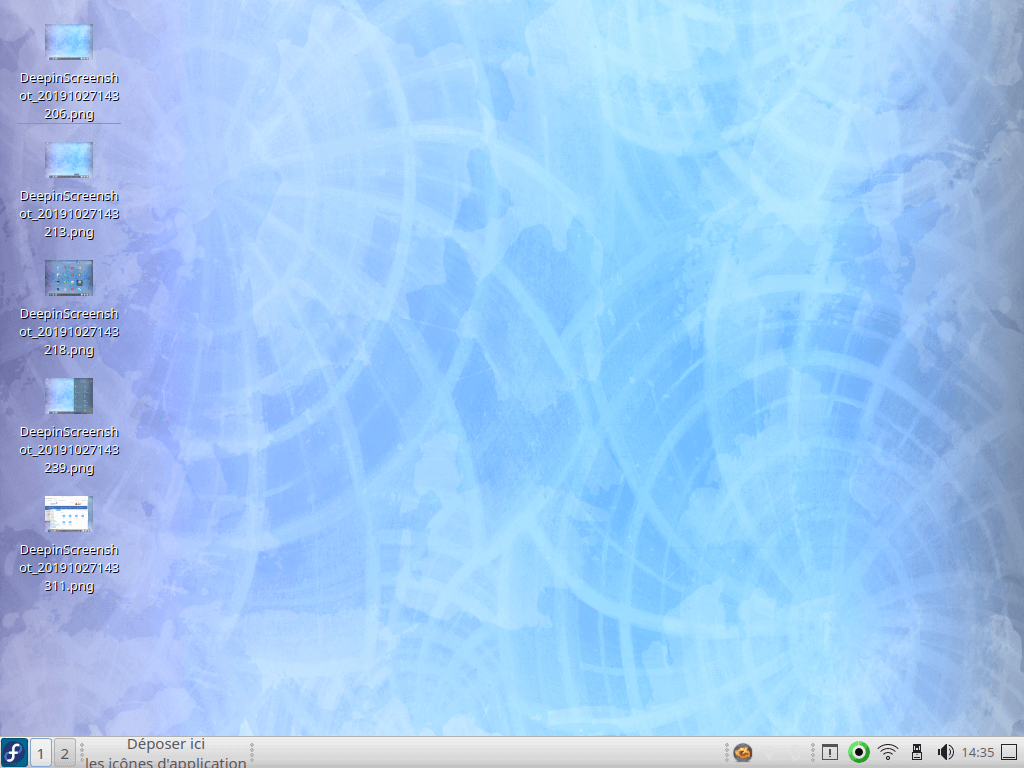
Task: Click the file name label ending in 239.png
Action: click(x=69, y=450)
